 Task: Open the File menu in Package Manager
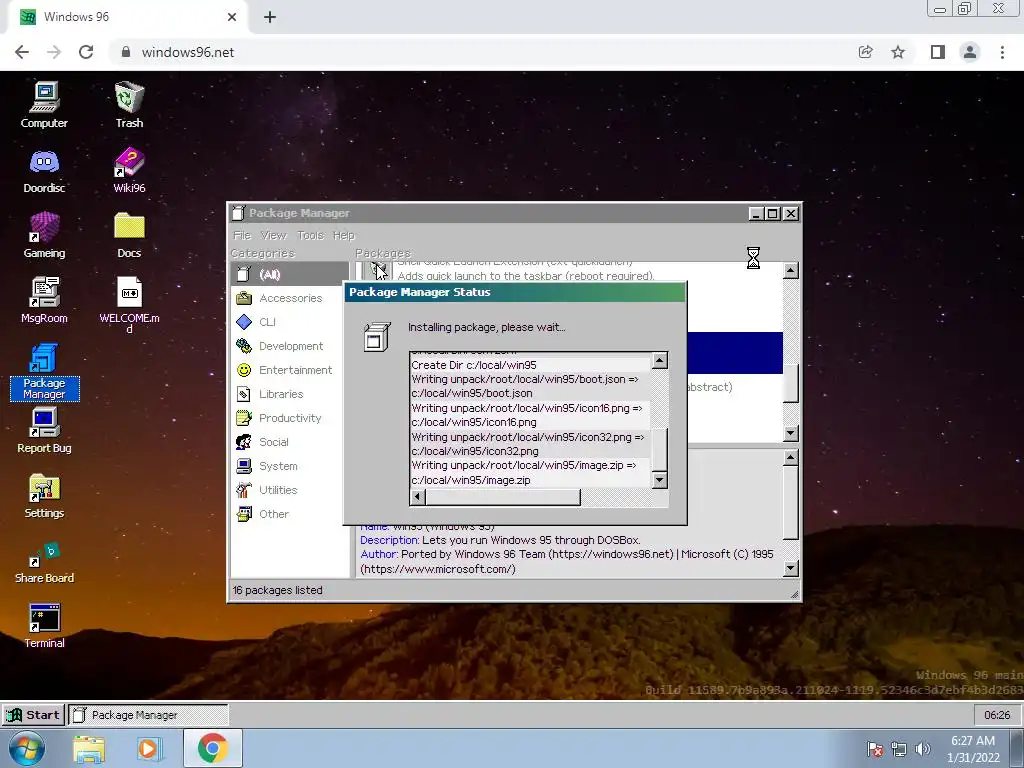click(242, 235)
